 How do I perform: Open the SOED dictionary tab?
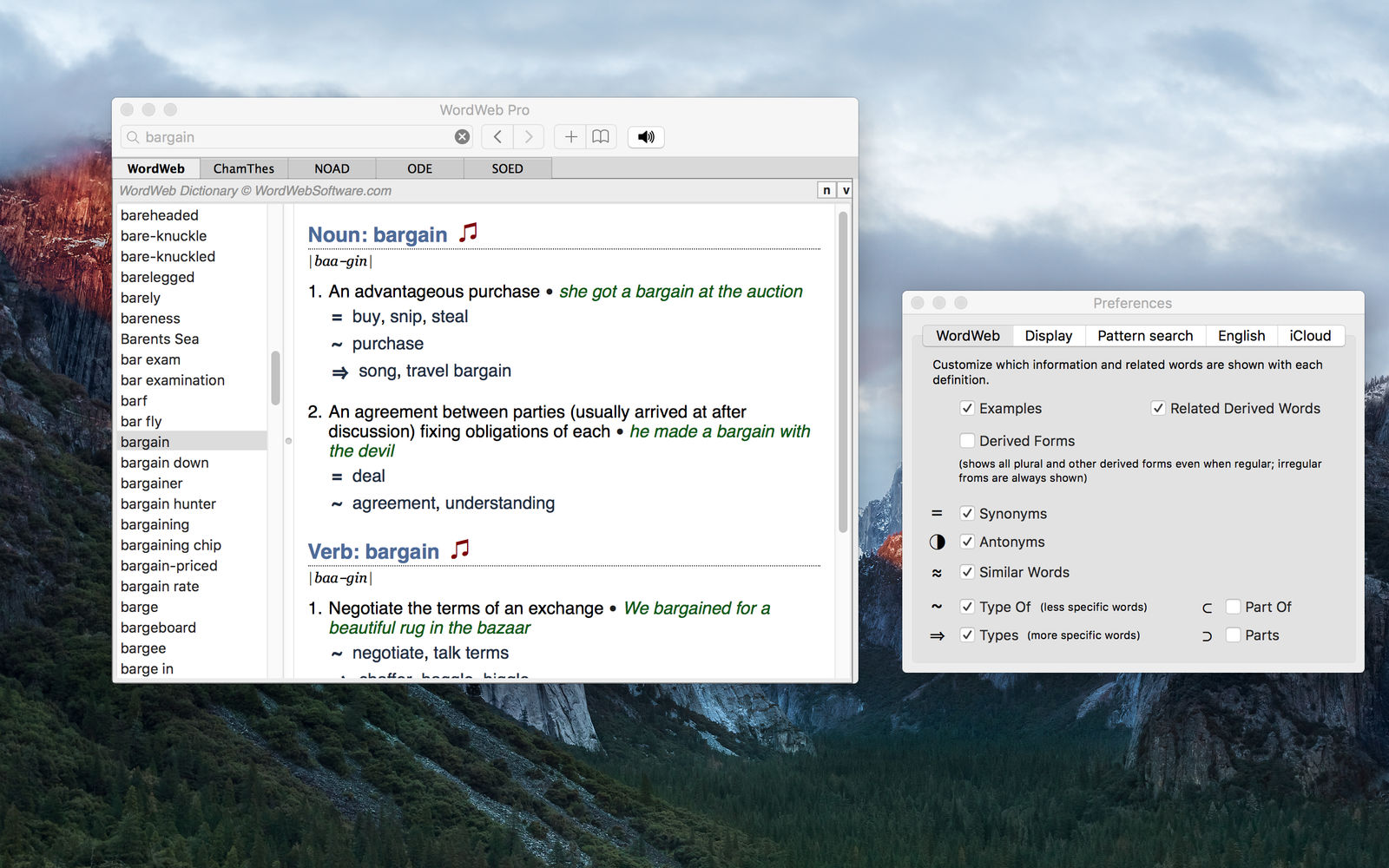pyautogui.click(x=507, y=168)
